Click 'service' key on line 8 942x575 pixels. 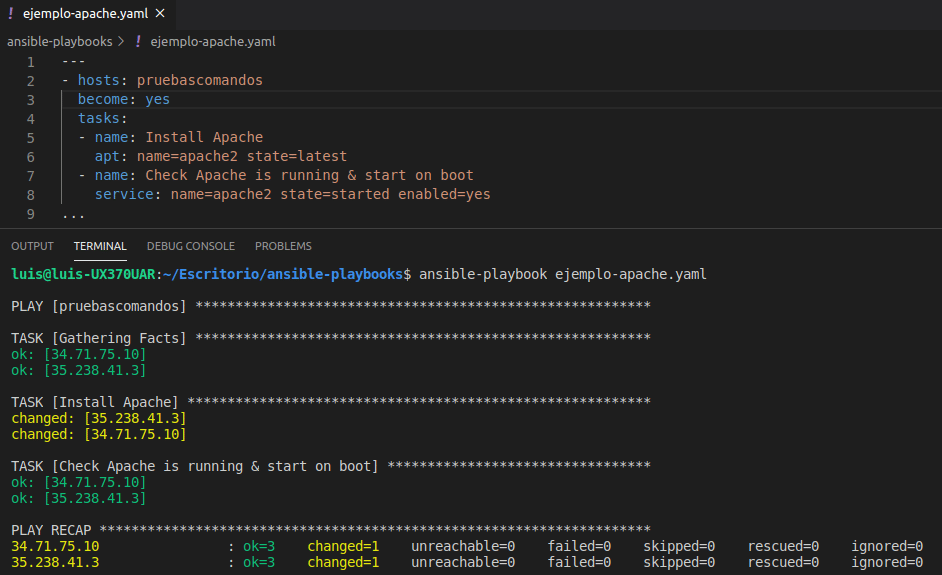click(x=124, y=195)
